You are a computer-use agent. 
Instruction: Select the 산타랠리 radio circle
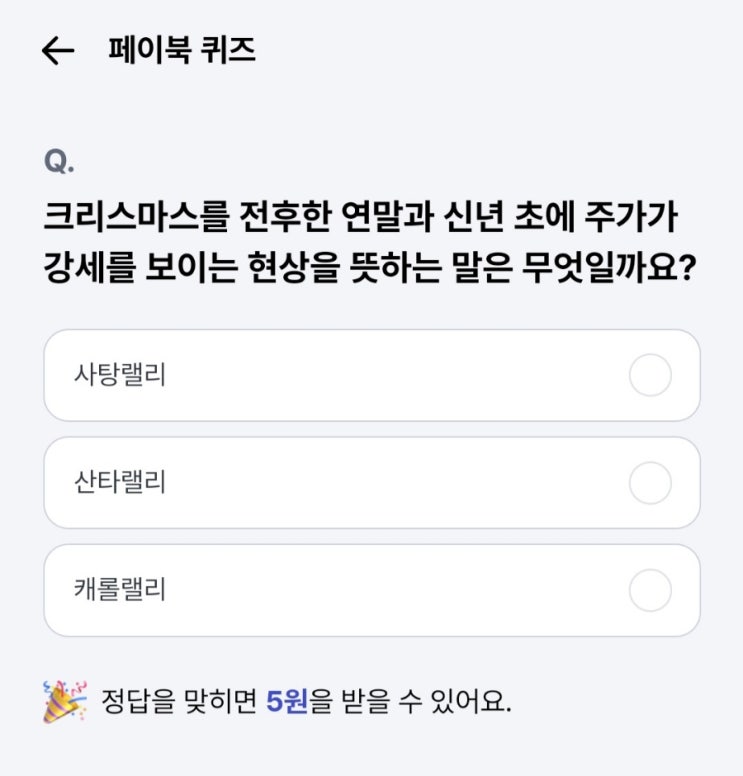tap(650, 483)
